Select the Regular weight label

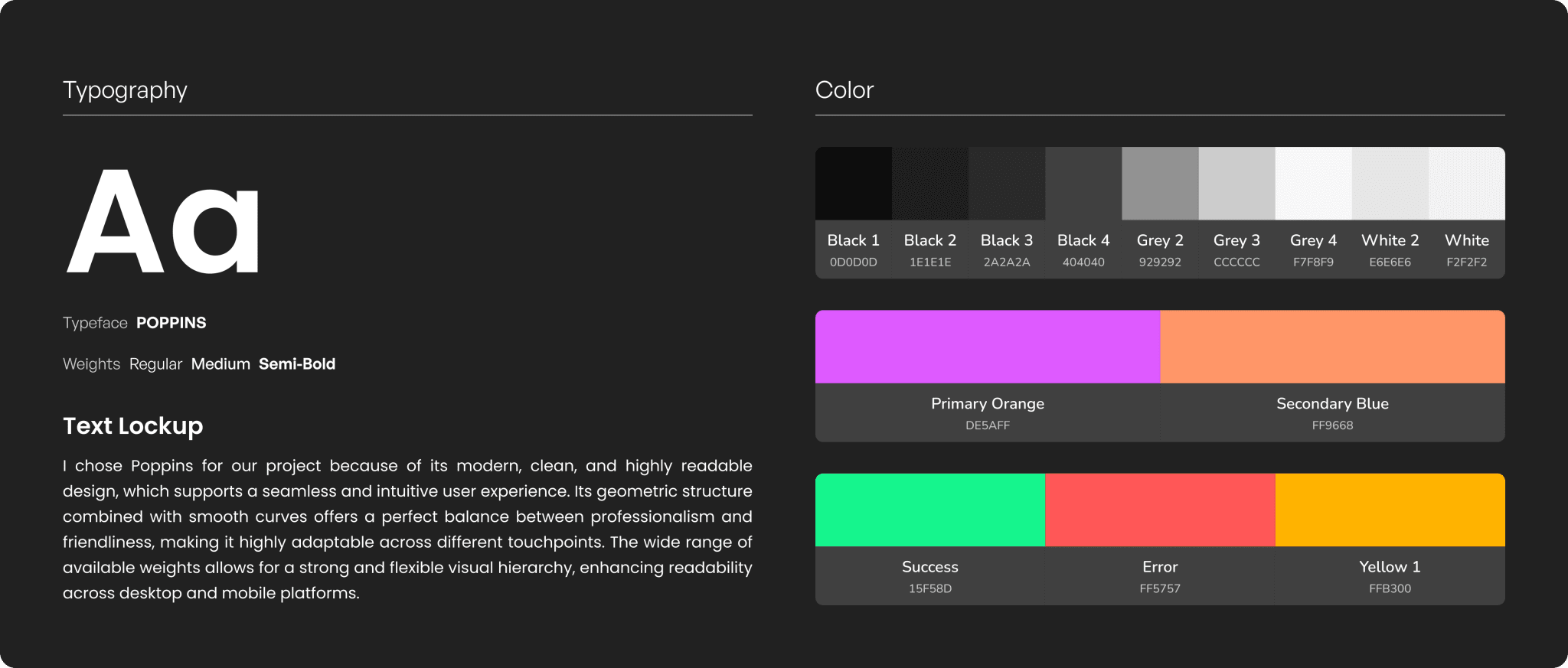tap(155, 364)
